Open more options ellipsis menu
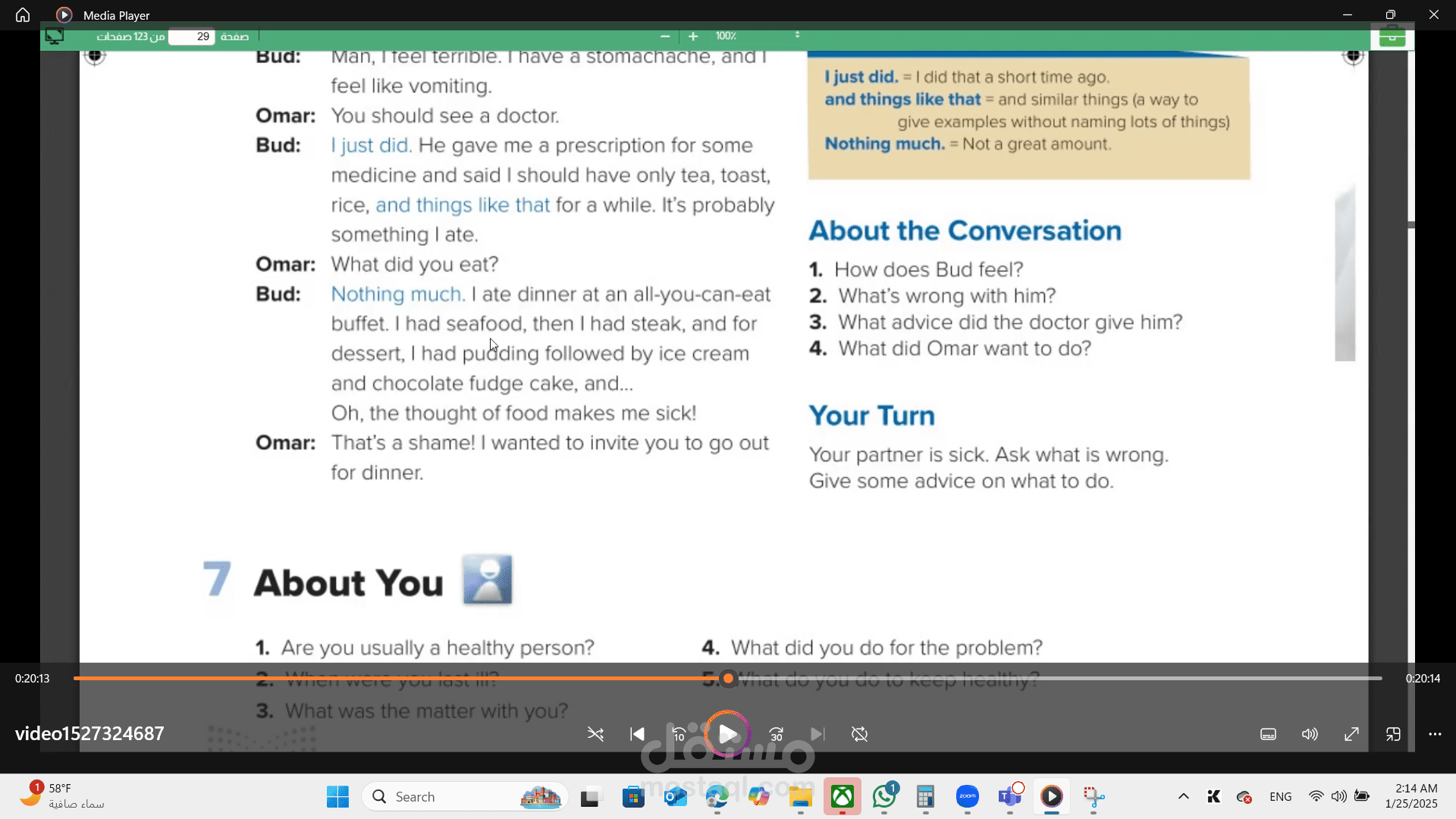The width and height of the screenshot is (1456, 819). [x=1435, y=734]
